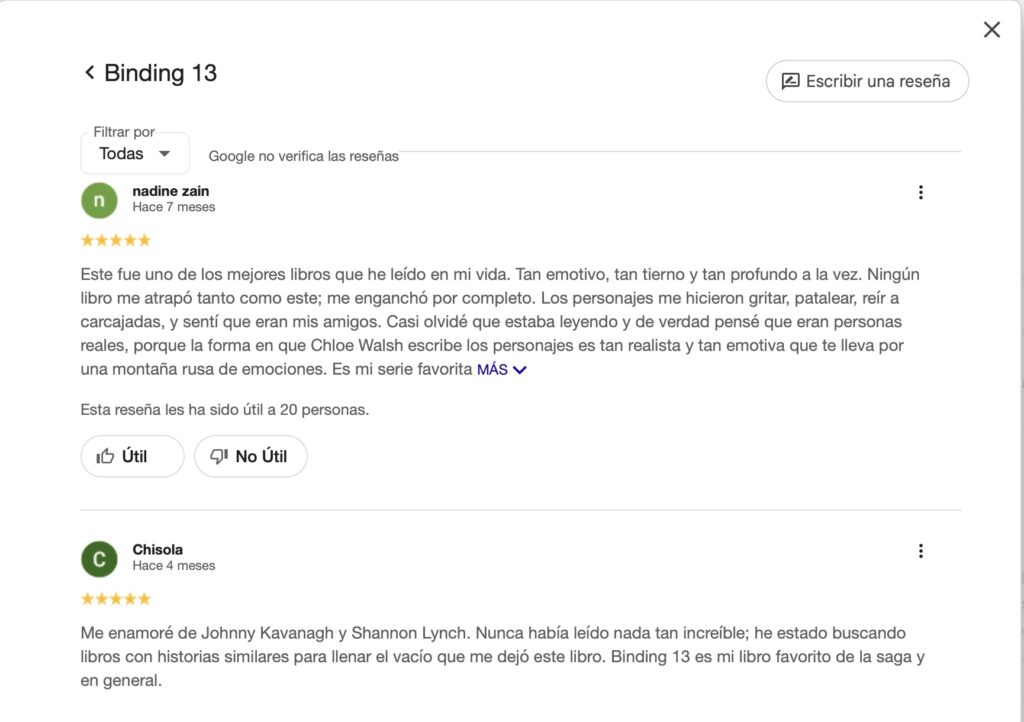Click the chevron next to MÁS
The height and width of the screenshot is (722, 1024).
pos(519,370)
